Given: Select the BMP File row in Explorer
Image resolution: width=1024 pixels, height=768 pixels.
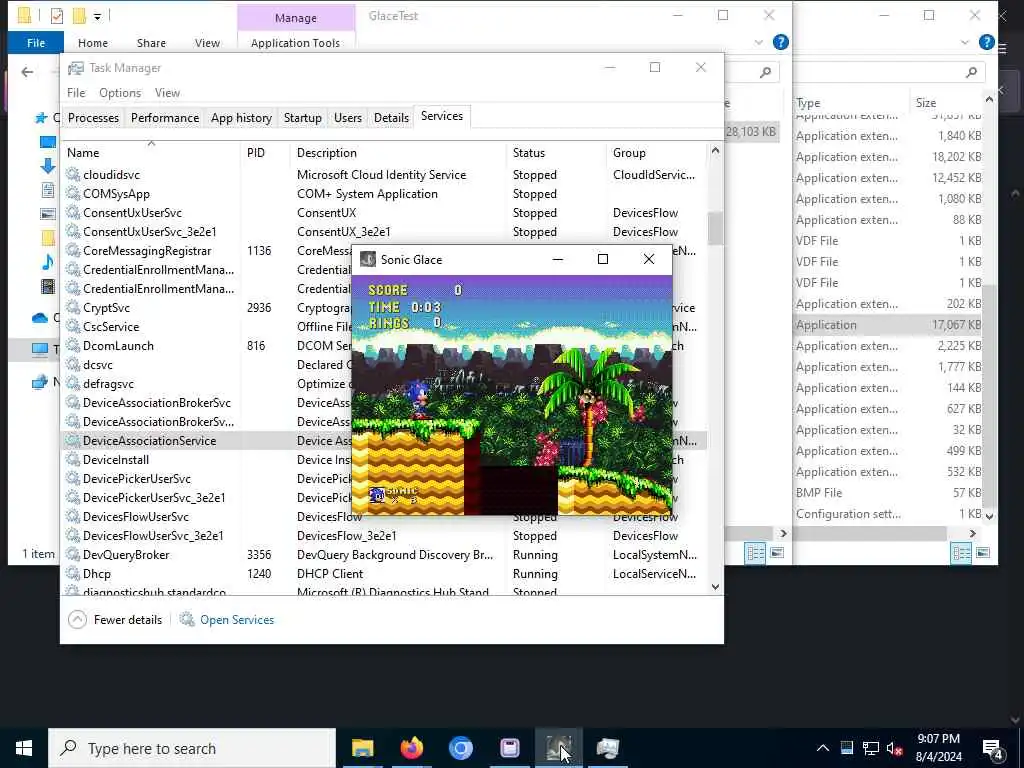Looking at the screenshot, I should pos(889,492).
